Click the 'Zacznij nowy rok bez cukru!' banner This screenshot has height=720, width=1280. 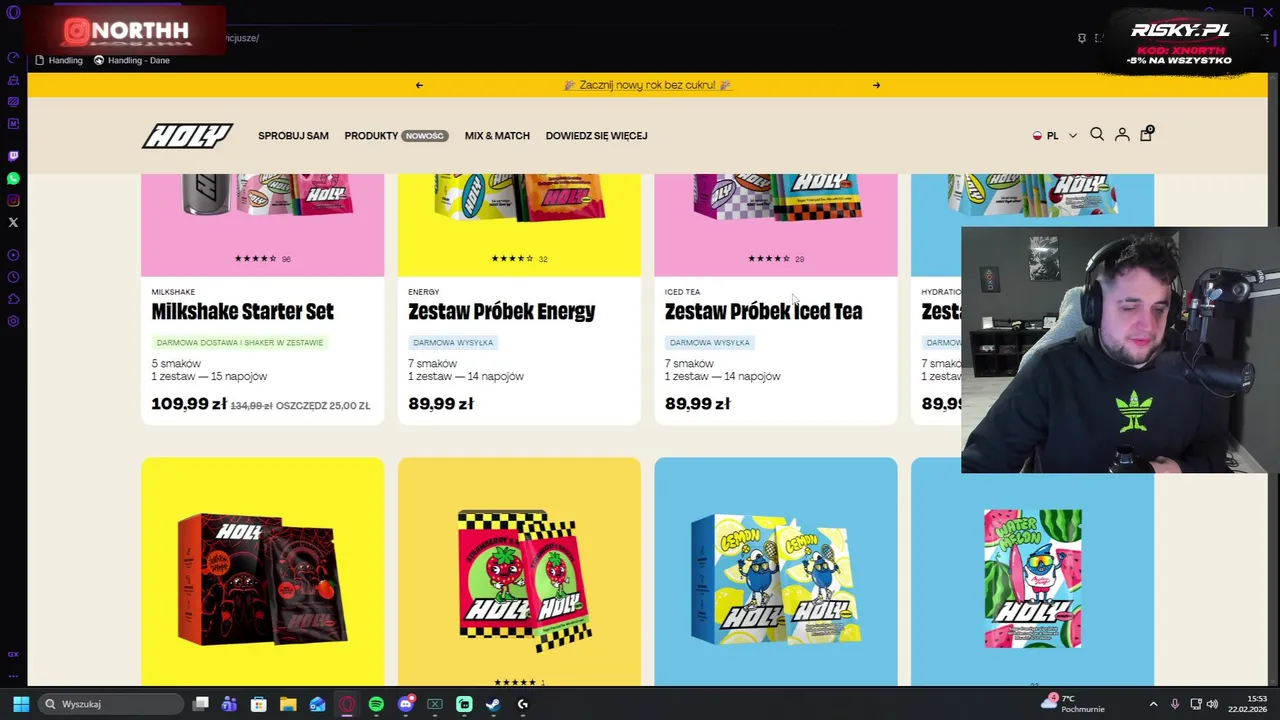click(648, 85)
